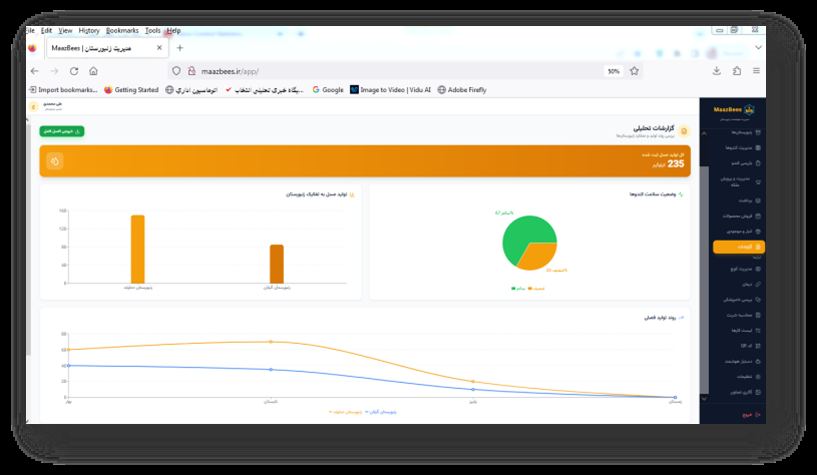This screenshot has width=817, height=475.
Task: Open the مدیریت کندوها sidebar item
Action: [x=742, y=148]
